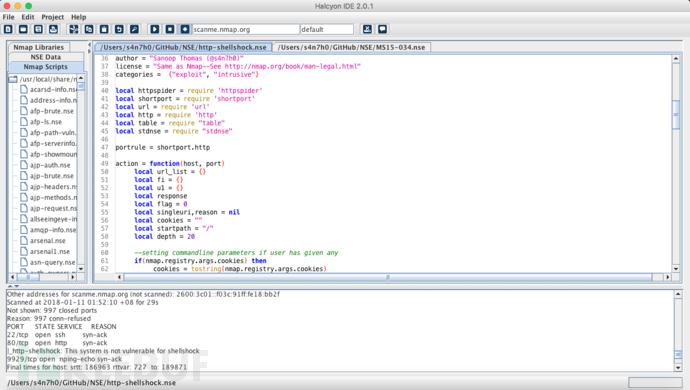690x390 pixels.
Task: Open the File menu
Action: [x=8, y=17]
